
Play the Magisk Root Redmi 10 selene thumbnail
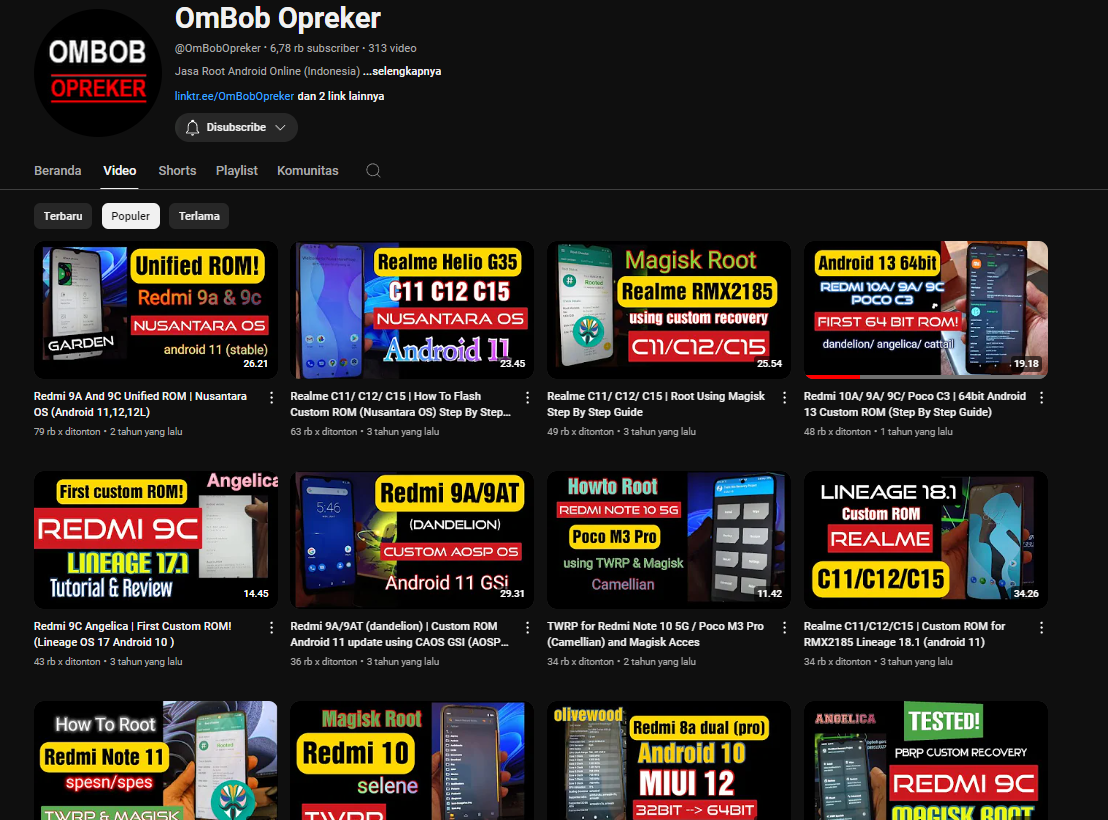412,761
